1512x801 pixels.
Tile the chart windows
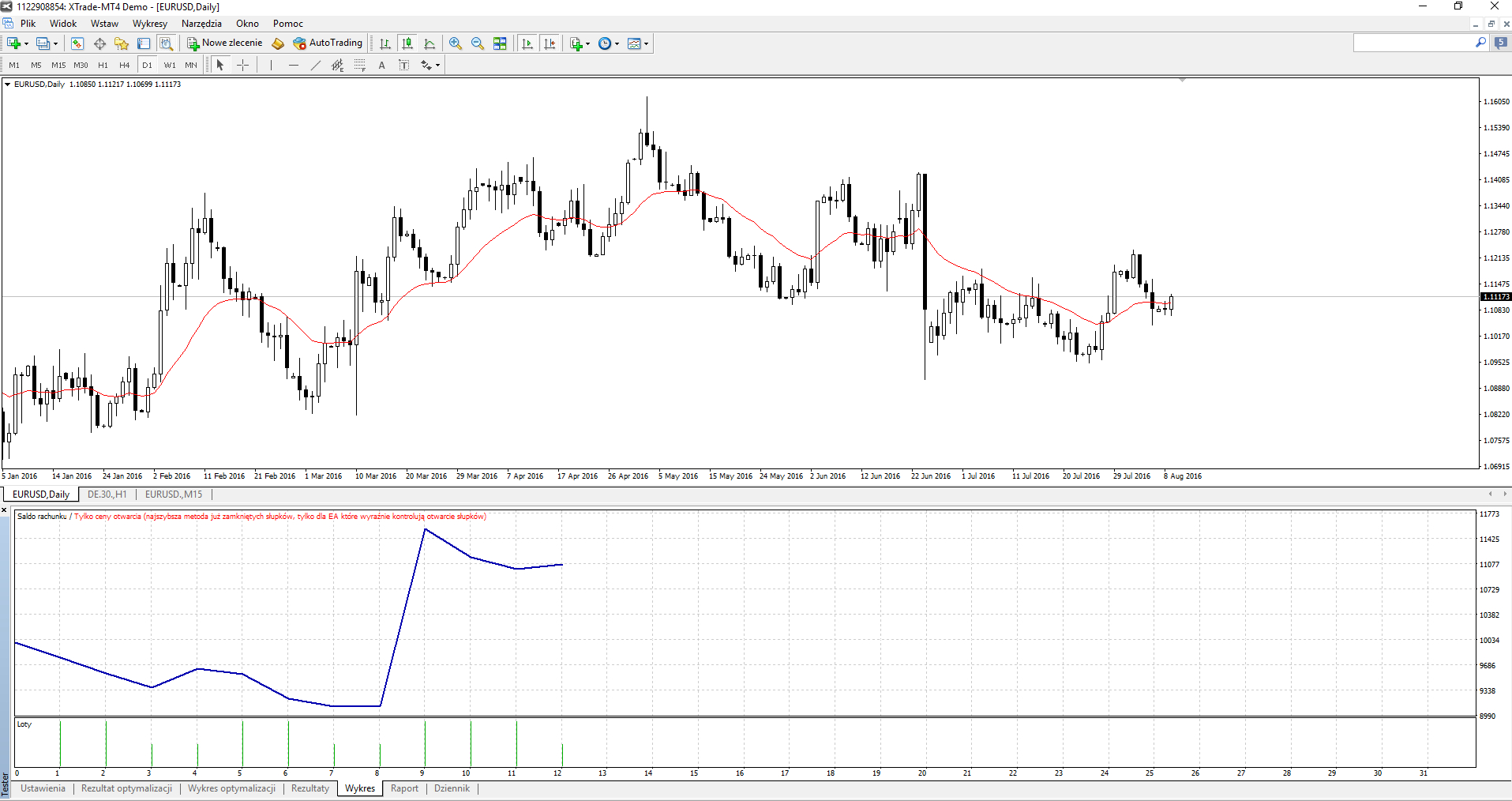(500, 43)
